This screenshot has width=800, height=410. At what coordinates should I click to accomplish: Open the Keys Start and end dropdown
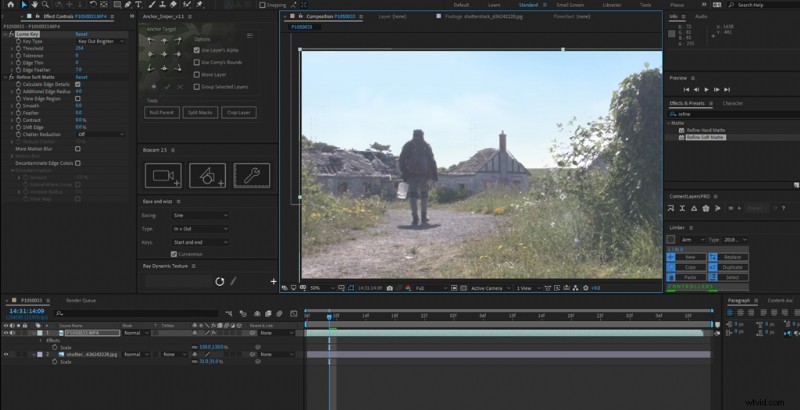pyautogui.click(x=200, y=242)
